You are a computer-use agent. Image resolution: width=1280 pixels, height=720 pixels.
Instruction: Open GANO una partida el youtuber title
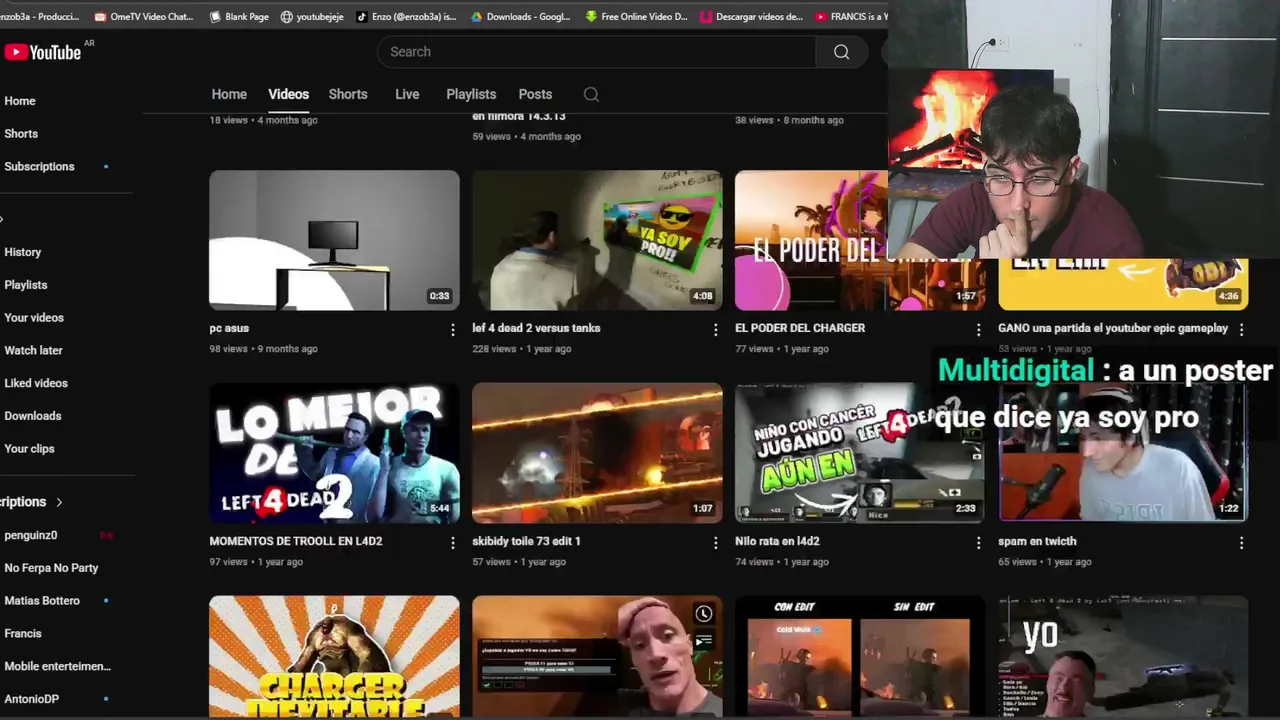[1113, 328]
